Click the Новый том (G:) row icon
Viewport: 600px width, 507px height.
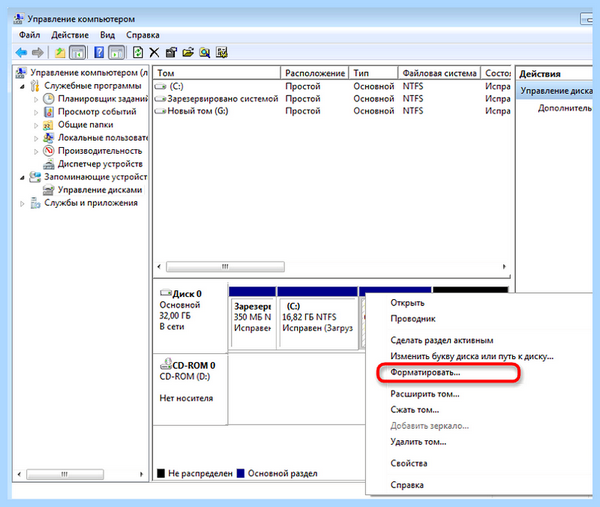160,111
